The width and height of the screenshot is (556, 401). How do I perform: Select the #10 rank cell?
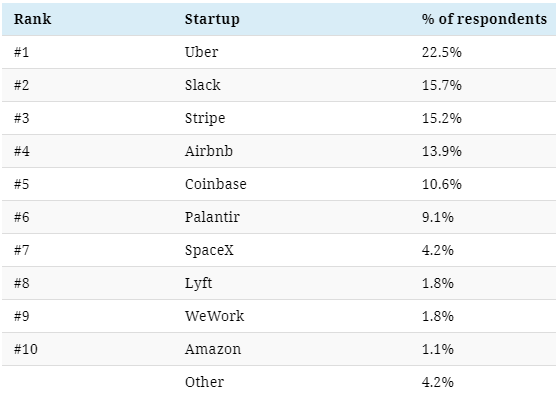pyautogui.click(x=26, y=349)
